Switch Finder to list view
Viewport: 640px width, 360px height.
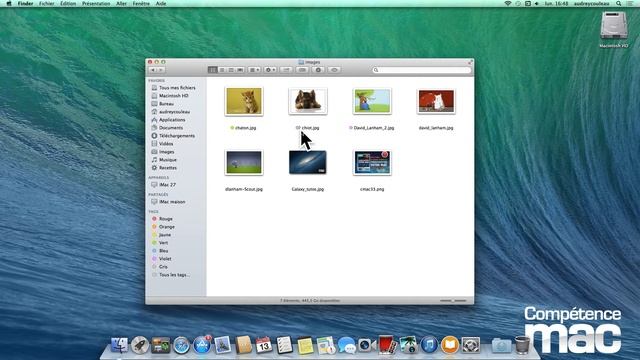click(x=222, y=70)
